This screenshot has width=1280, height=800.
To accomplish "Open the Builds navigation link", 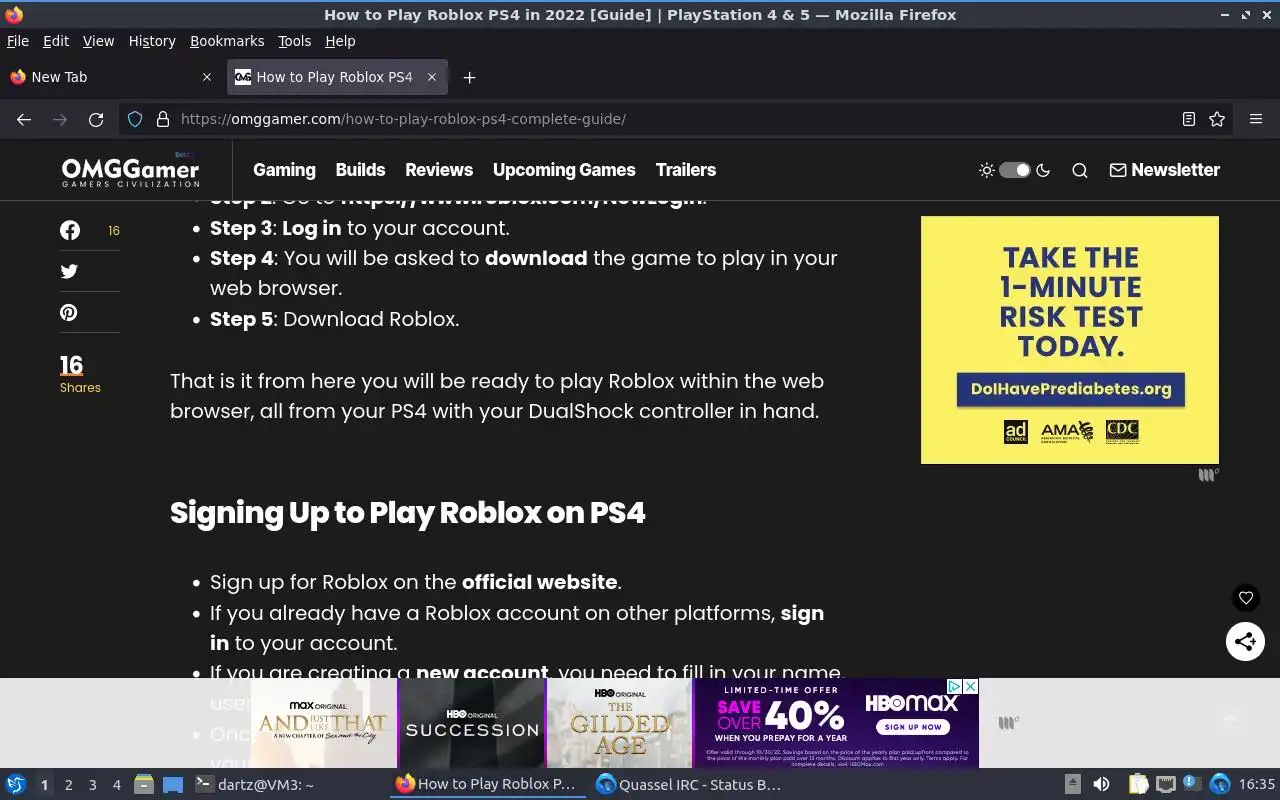I will coord(360,170).
